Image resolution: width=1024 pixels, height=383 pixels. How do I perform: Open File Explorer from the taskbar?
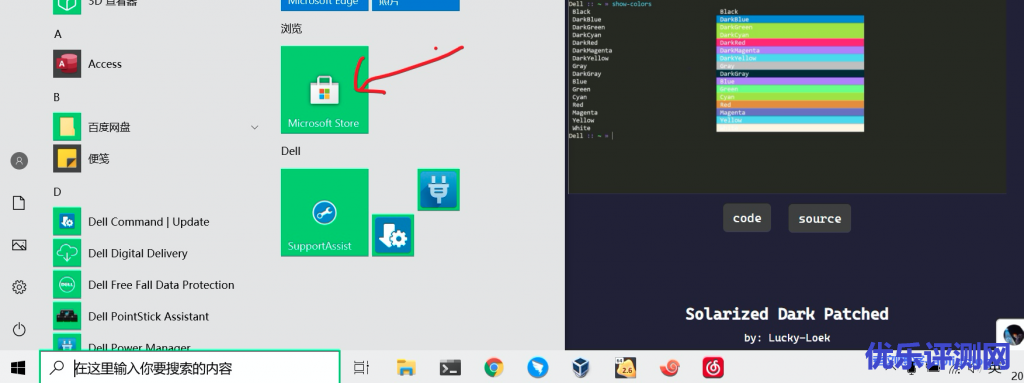[406, 368]
